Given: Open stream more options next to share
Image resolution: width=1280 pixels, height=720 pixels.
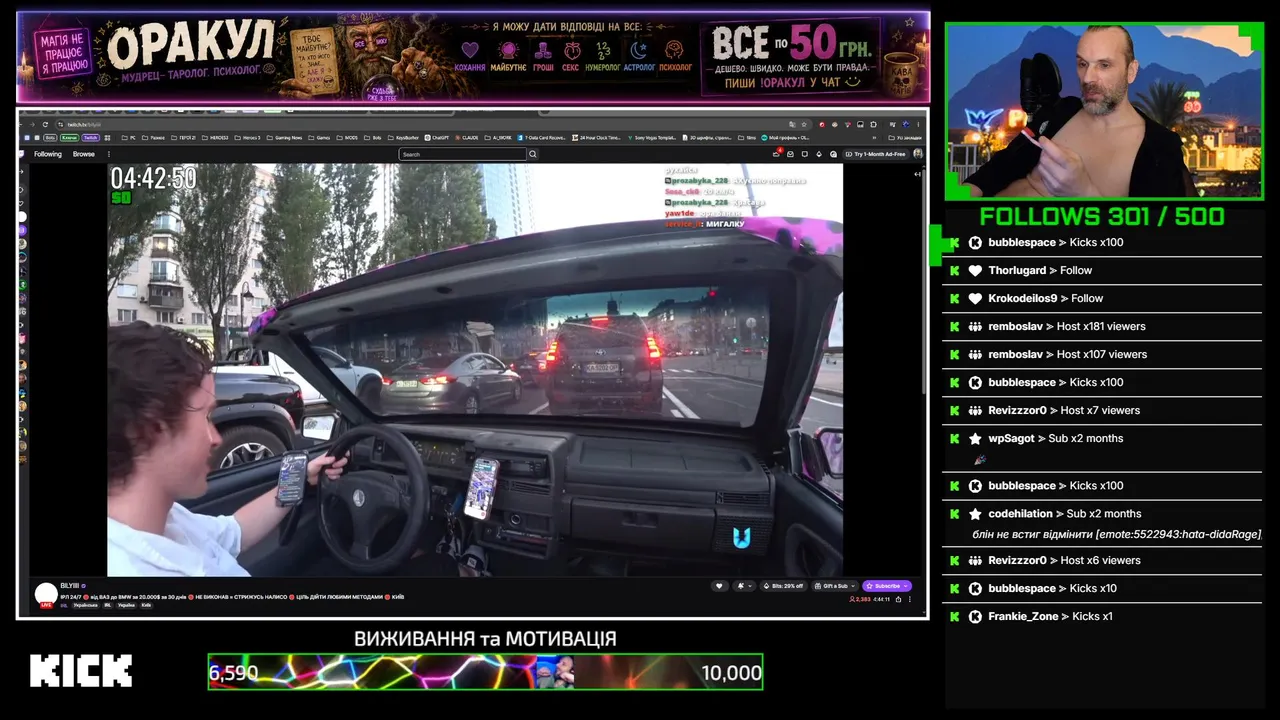Looking at the screenshot, I should pos(911,599).
